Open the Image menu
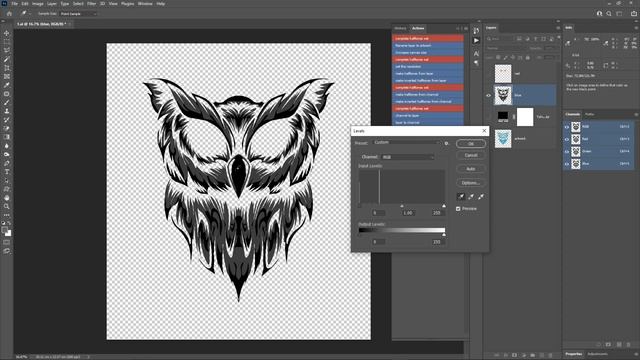This screenshot has height=360, width=640. tap(38, 4)
